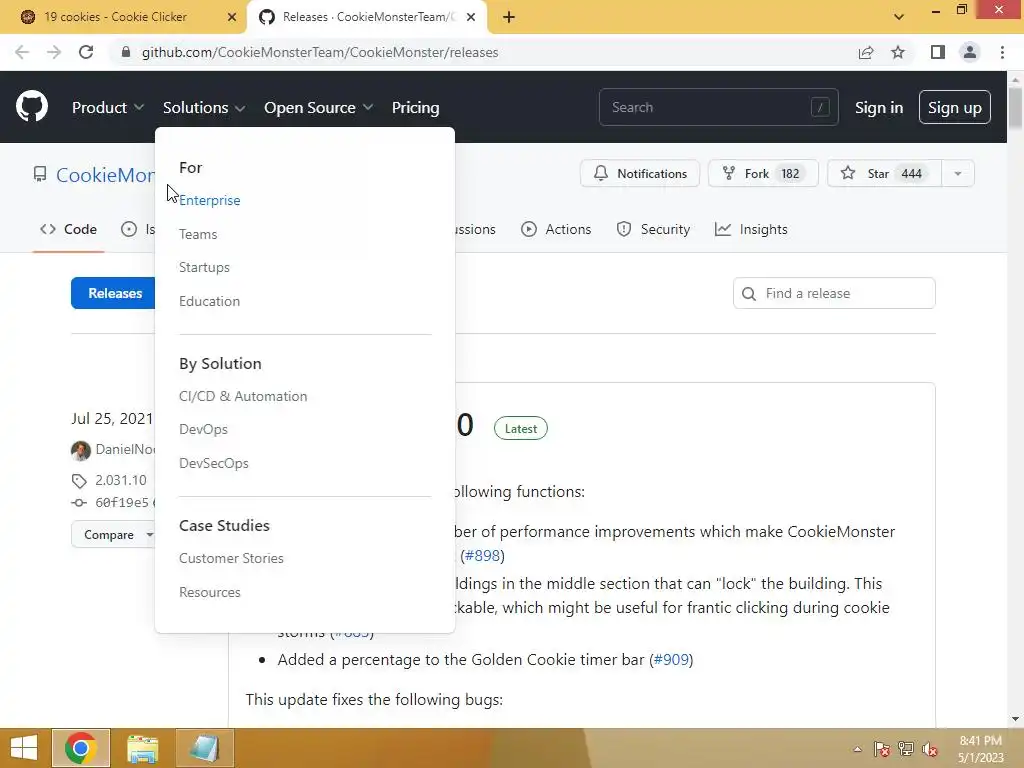Image resolution: width=1024 pixels, height=768 pixels.
Task: Click the volume muted tray icon
Action: [x=930, y=748]
